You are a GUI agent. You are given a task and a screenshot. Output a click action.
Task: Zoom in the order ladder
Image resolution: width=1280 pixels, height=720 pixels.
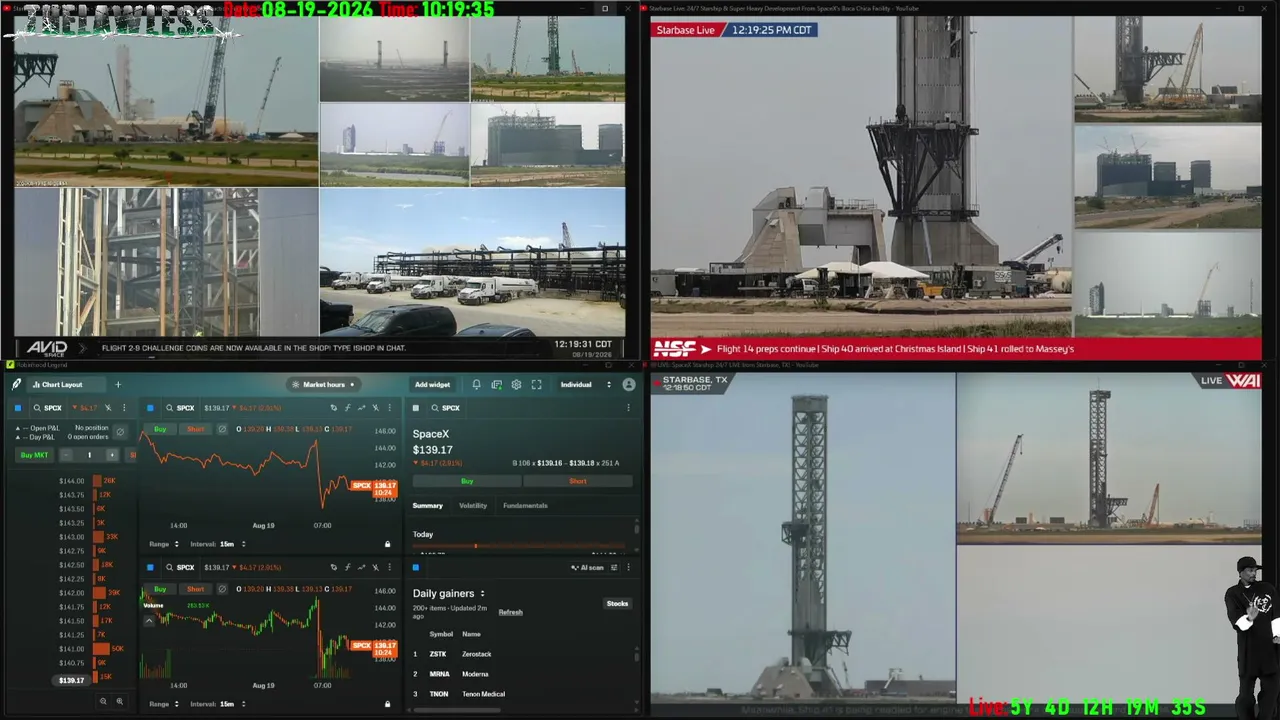[120, 701]
